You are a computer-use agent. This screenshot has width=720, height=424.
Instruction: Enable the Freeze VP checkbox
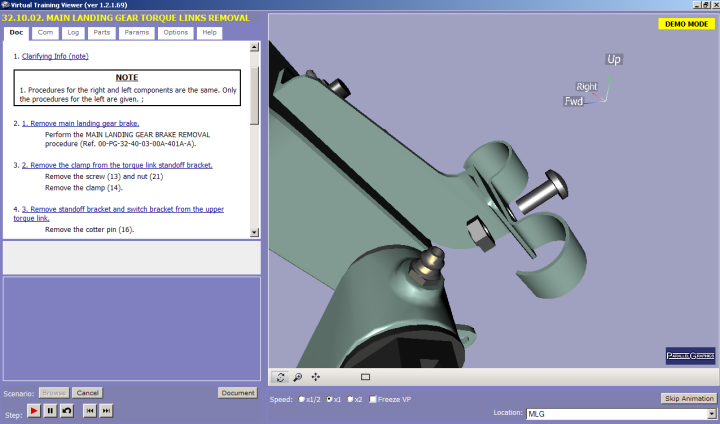coord(373,399)
